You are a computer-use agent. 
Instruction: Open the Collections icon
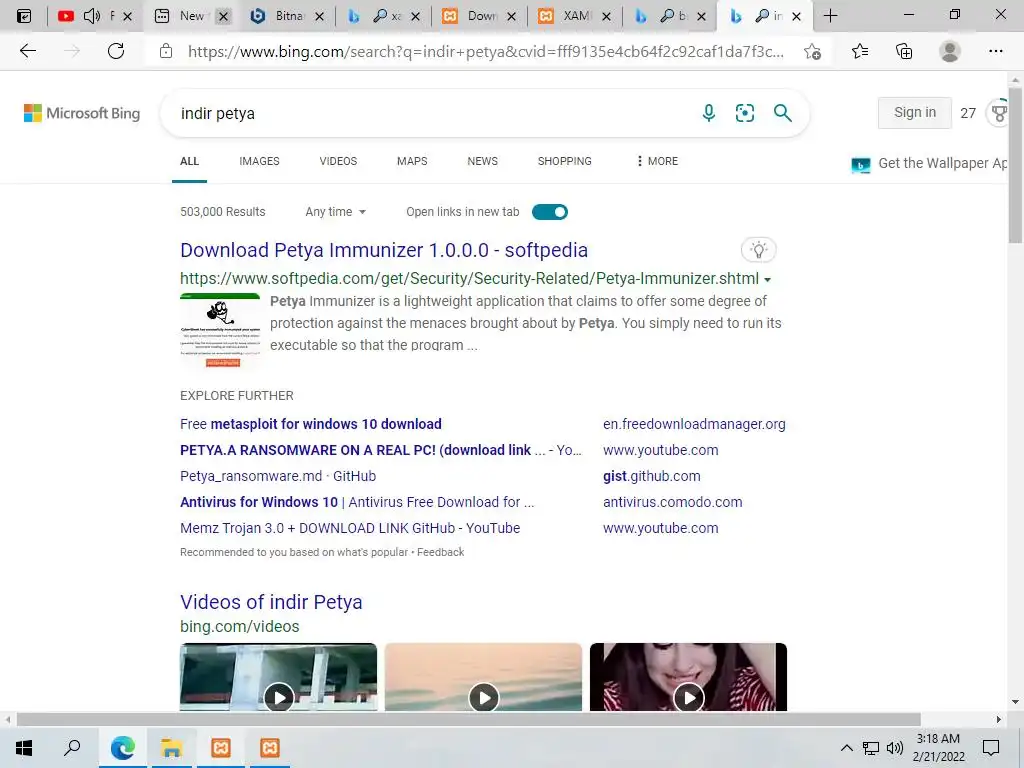904,51
